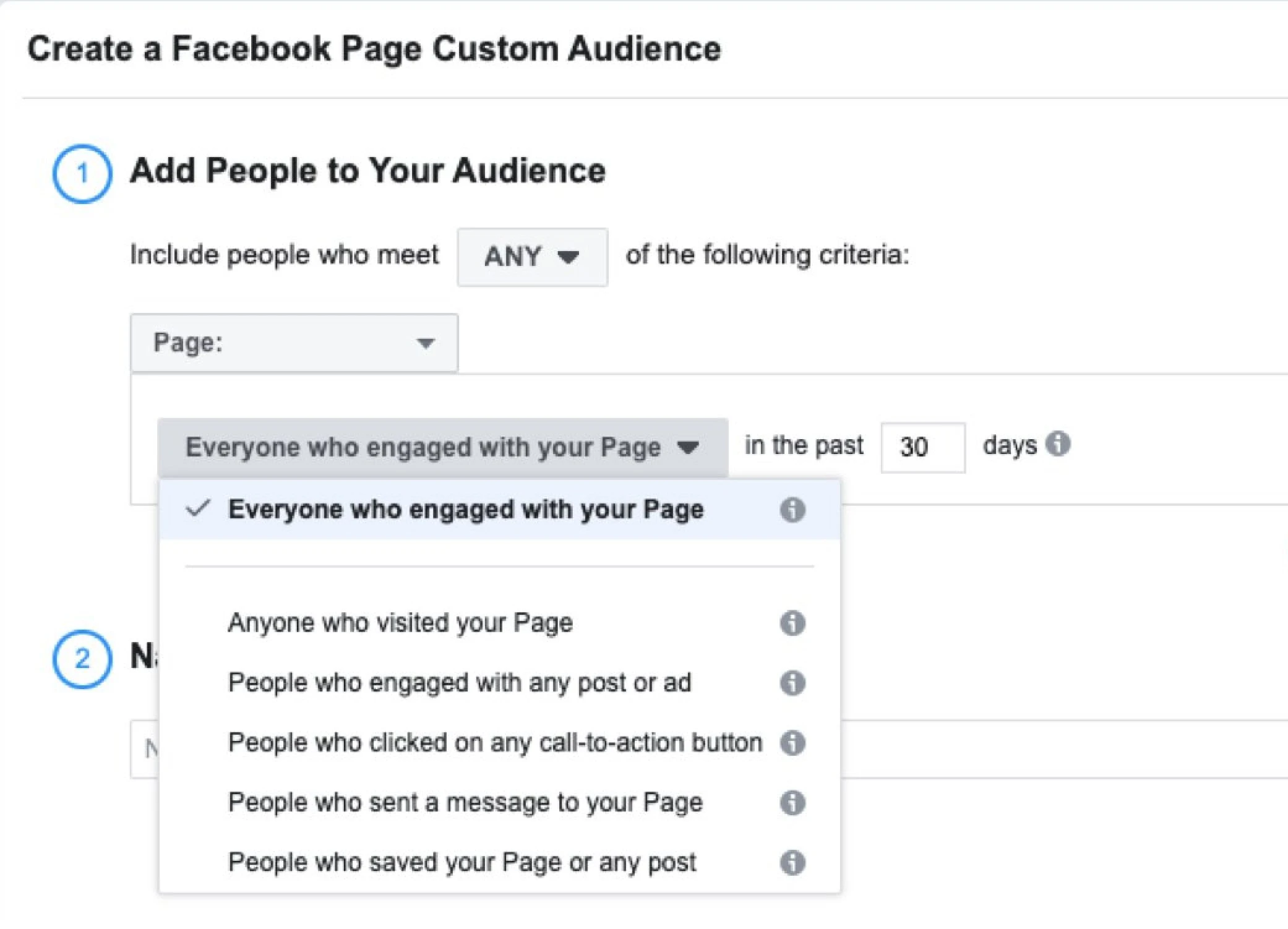Screen dimensions: 1288x929
Task: Select 'People who engaged with any post or ad'
Action: (459, 683)
